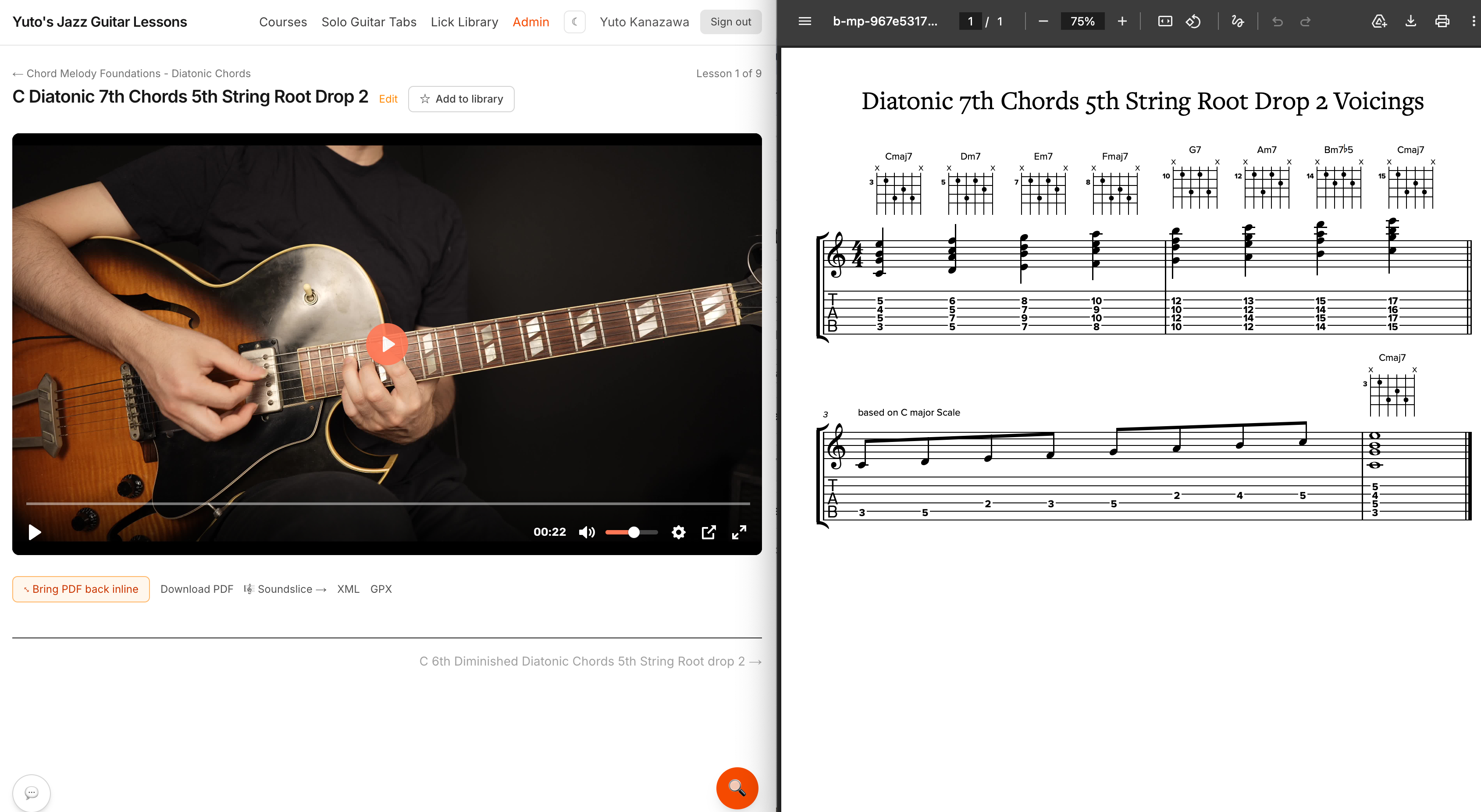1481x812 pixels.
Task: Click the PDF title Diatonic 7th Chords
Action: click(x=1143, y=101)
